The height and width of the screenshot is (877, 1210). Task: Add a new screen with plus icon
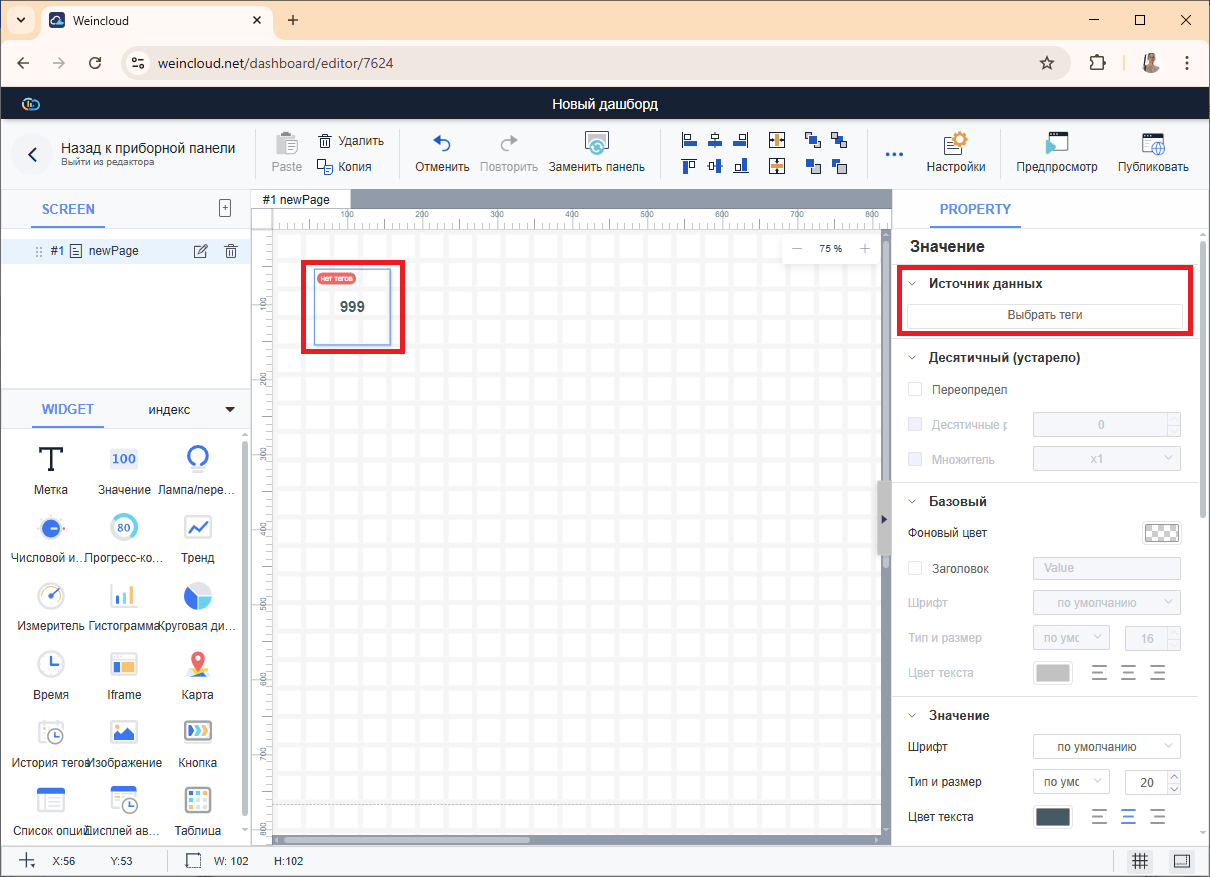tap(225, 208)
